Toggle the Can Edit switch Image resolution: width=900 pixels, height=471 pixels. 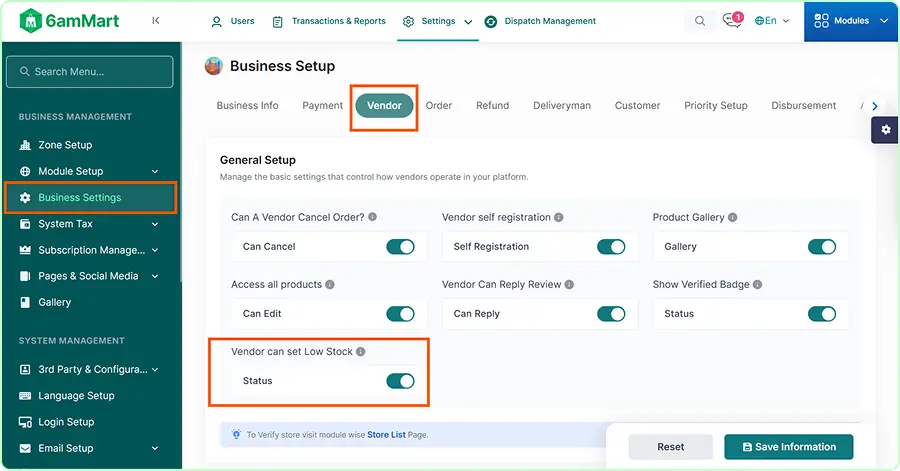point(400,314)
